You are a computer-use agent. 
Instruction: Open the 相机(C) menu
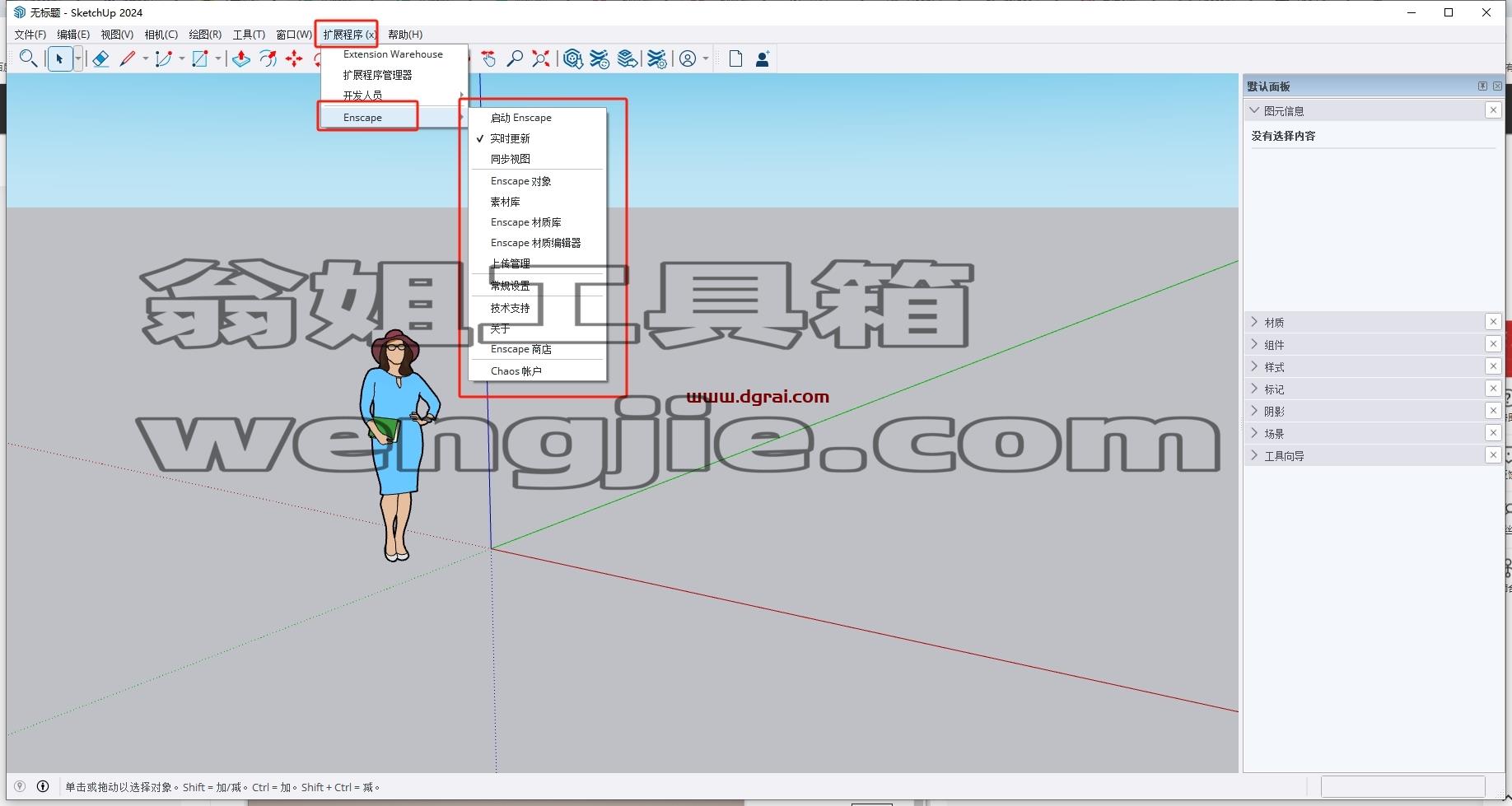coord(161,35)
